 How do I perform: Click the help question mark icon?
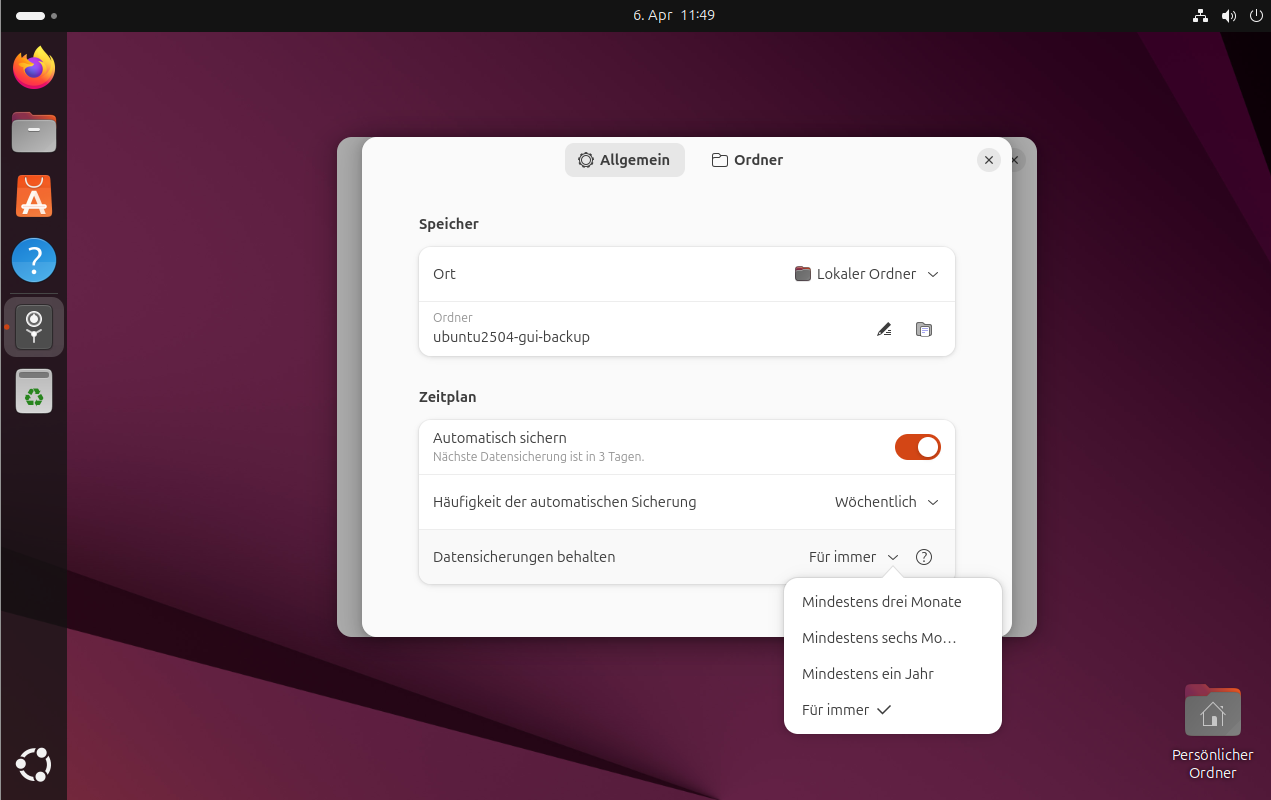[x=924, y=557]
